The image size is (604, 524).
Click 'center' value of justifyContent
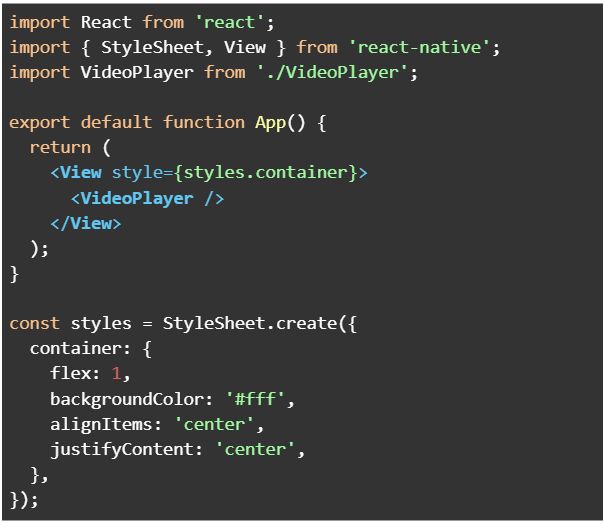pos(255,449)
